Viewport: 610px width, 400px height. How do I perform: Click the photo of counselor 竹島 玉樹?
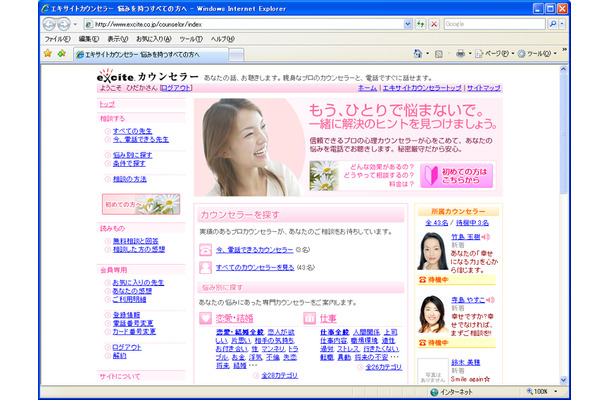(x=433, y=251)
